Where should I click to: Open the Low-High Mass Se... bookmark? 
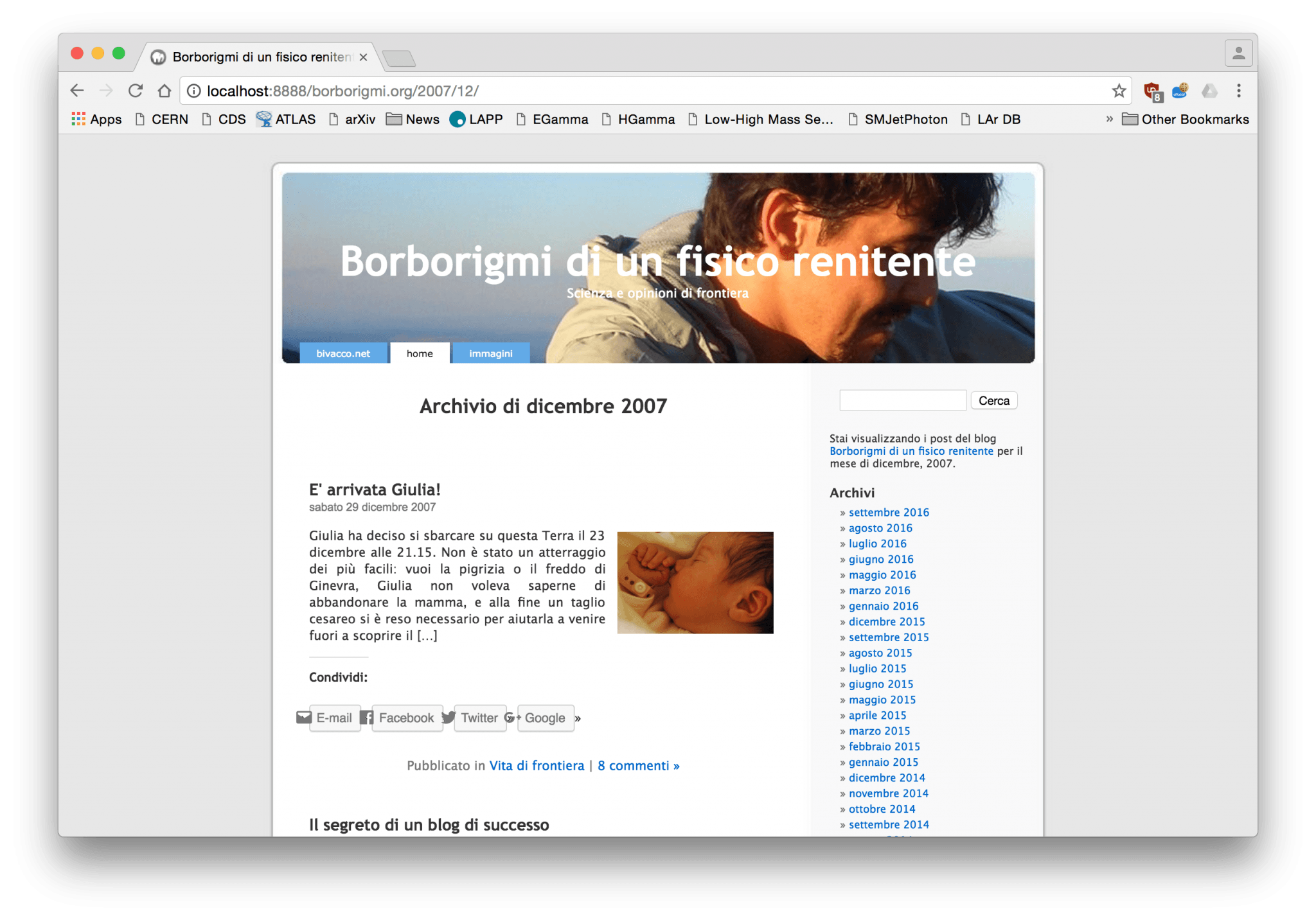coord(761,119)
